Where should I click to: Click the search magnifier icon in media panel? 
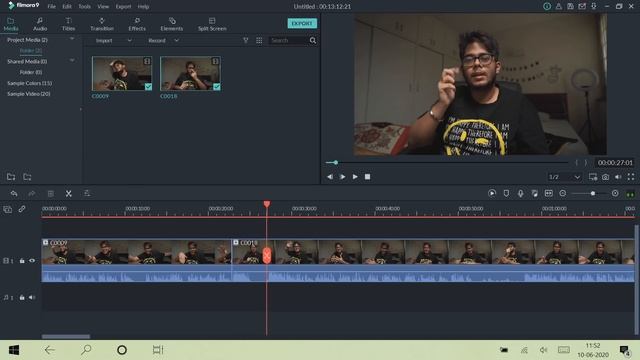[x=313, y=40]
